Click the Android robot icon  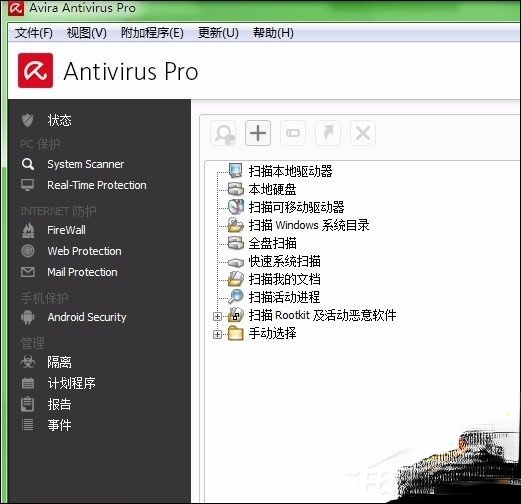28,317
